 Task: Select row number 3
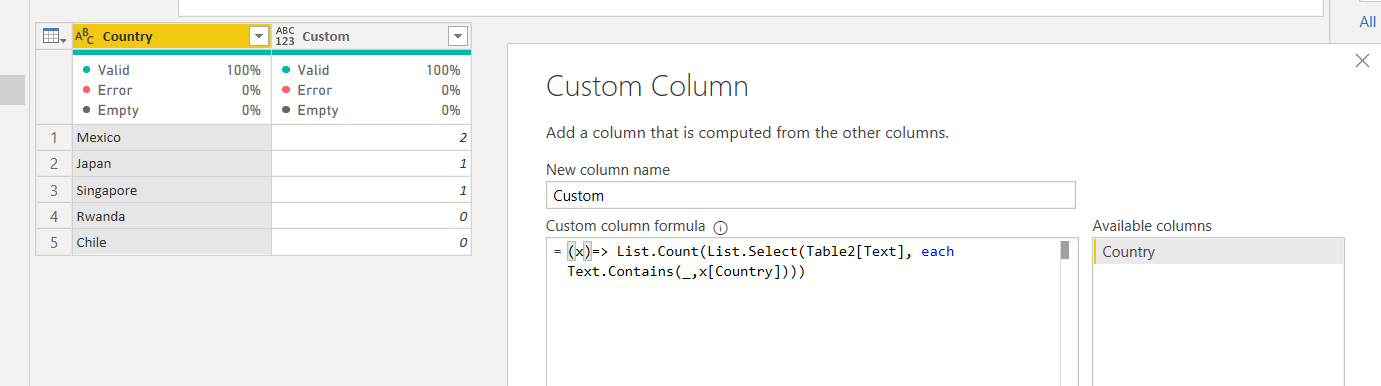[x=54, y=190]
